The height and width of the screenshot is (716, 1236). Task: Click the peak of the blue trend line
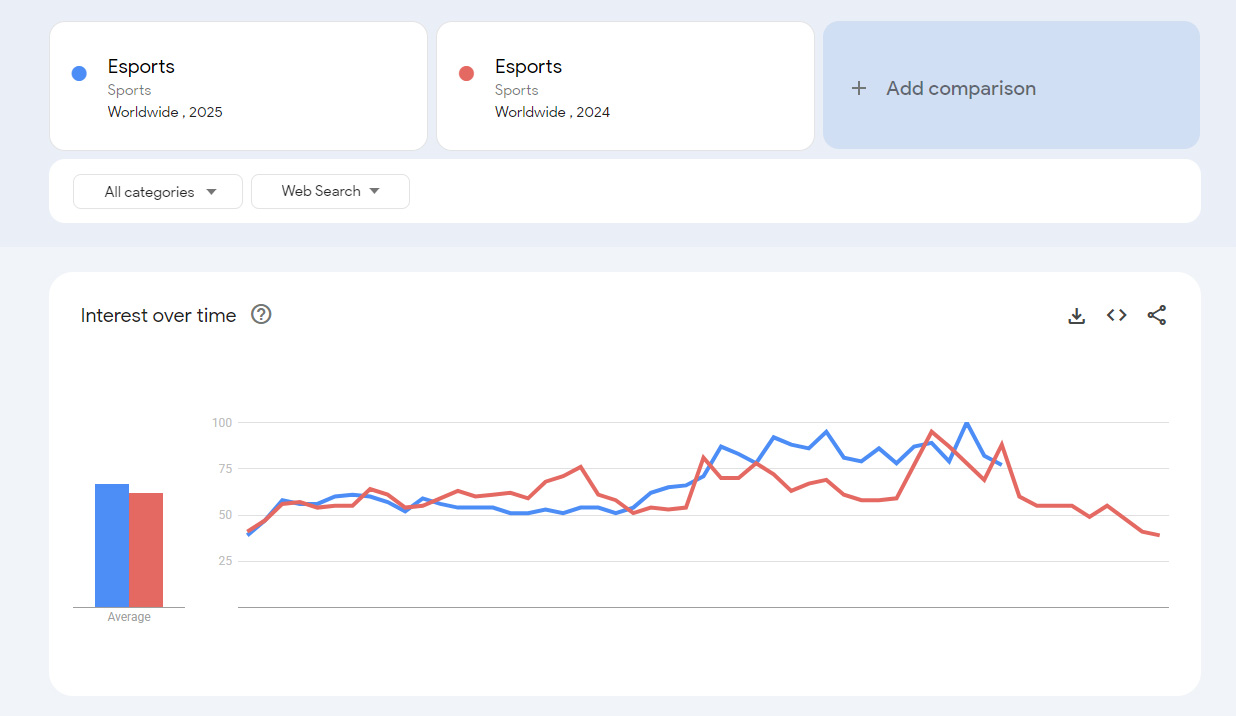point(965,424)
